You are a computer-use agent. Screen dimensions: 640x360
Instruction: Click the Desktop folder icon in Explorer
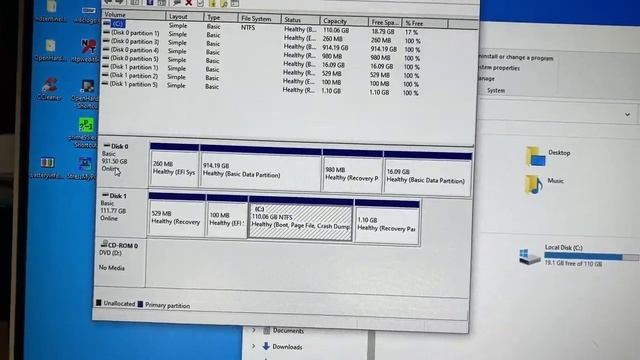click(x=536, y=156)
